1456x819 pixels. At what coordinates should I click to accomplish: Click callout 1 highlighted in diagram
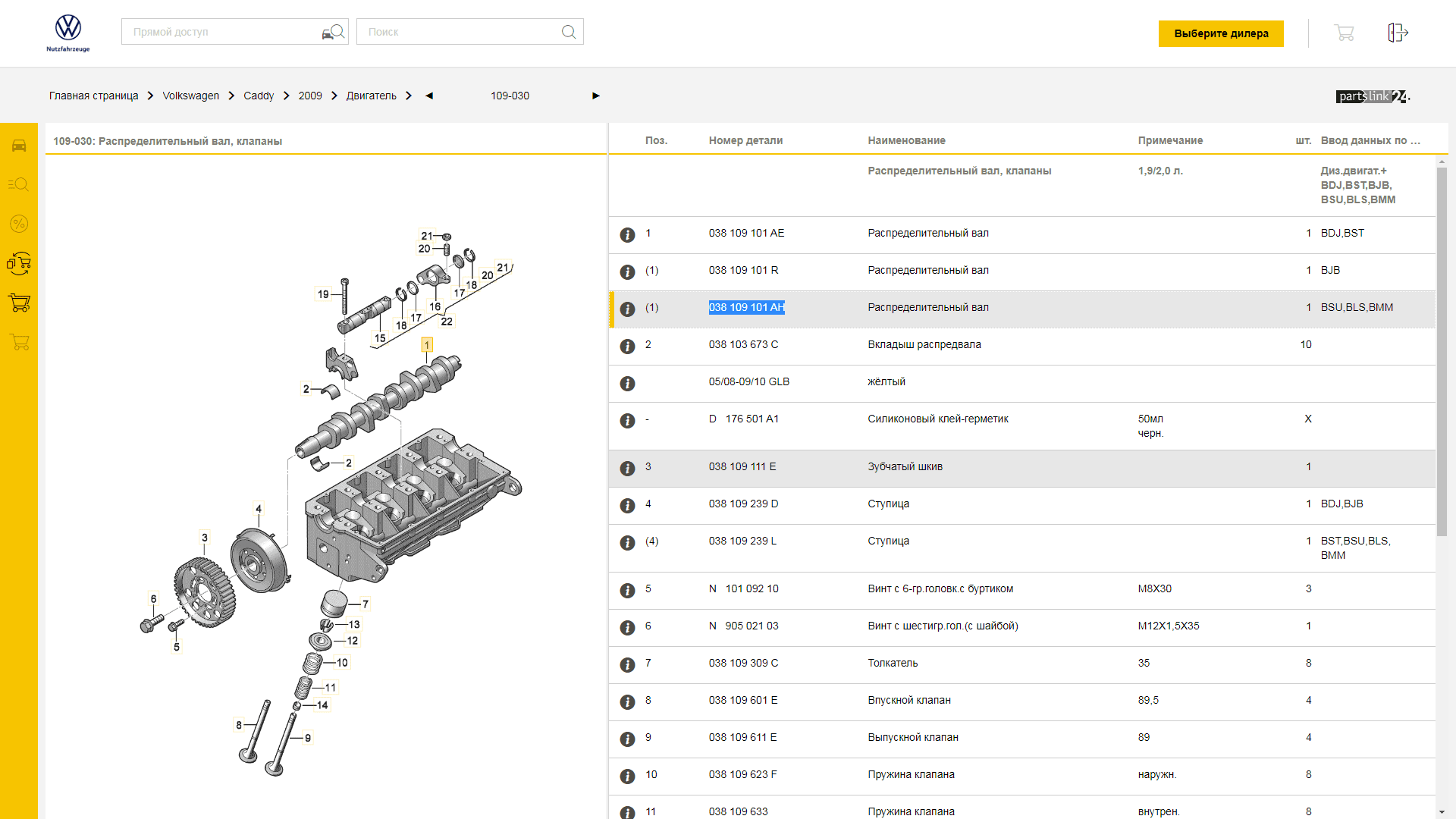pos(427,345)
